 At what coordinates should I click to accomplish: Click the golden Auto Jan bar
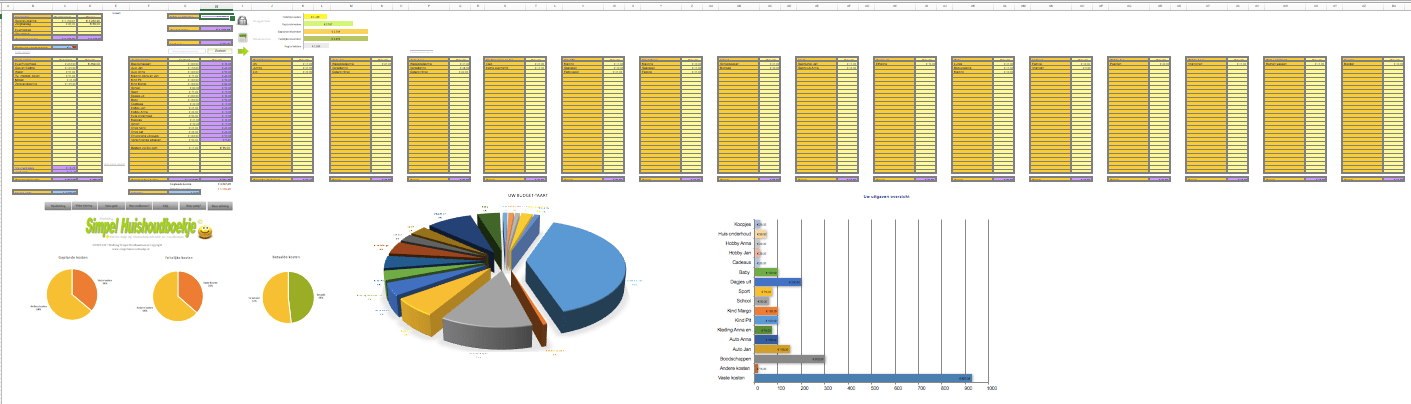[x=774, y=349]
